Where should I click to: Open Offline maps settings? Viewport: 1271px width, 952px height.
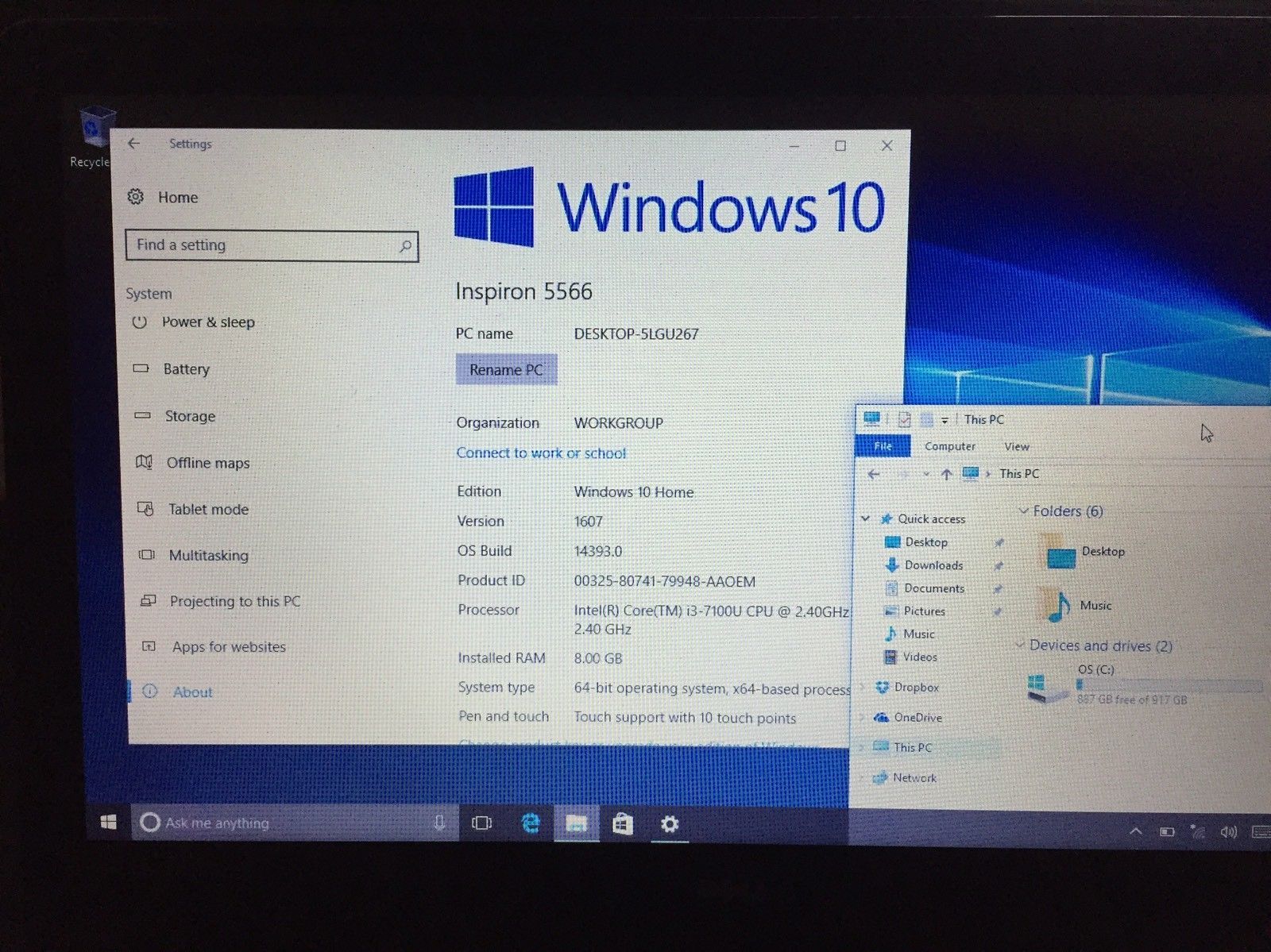click(x=193, y=463)
